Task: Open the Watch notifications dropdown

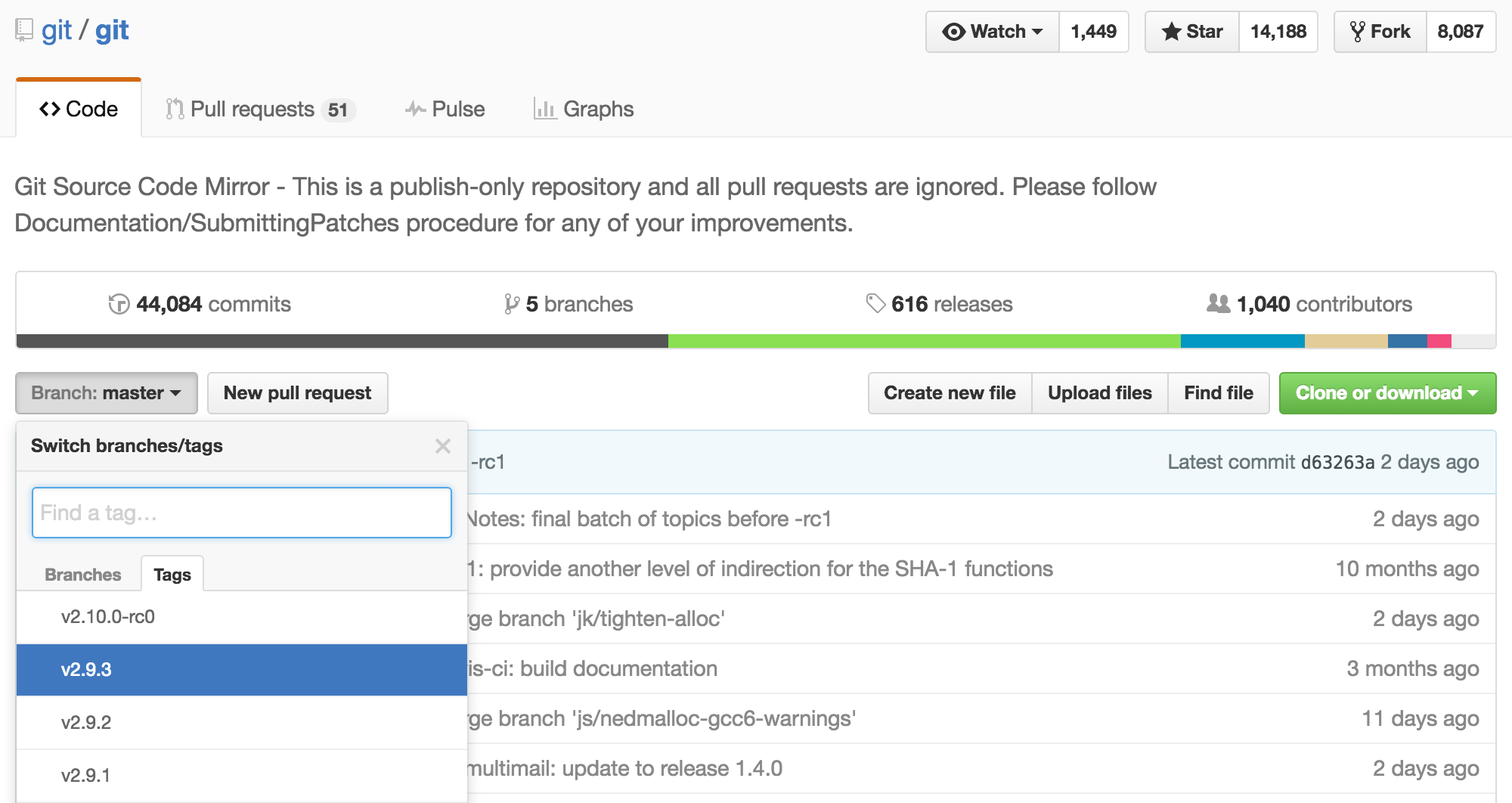Action: click(991, 32)
